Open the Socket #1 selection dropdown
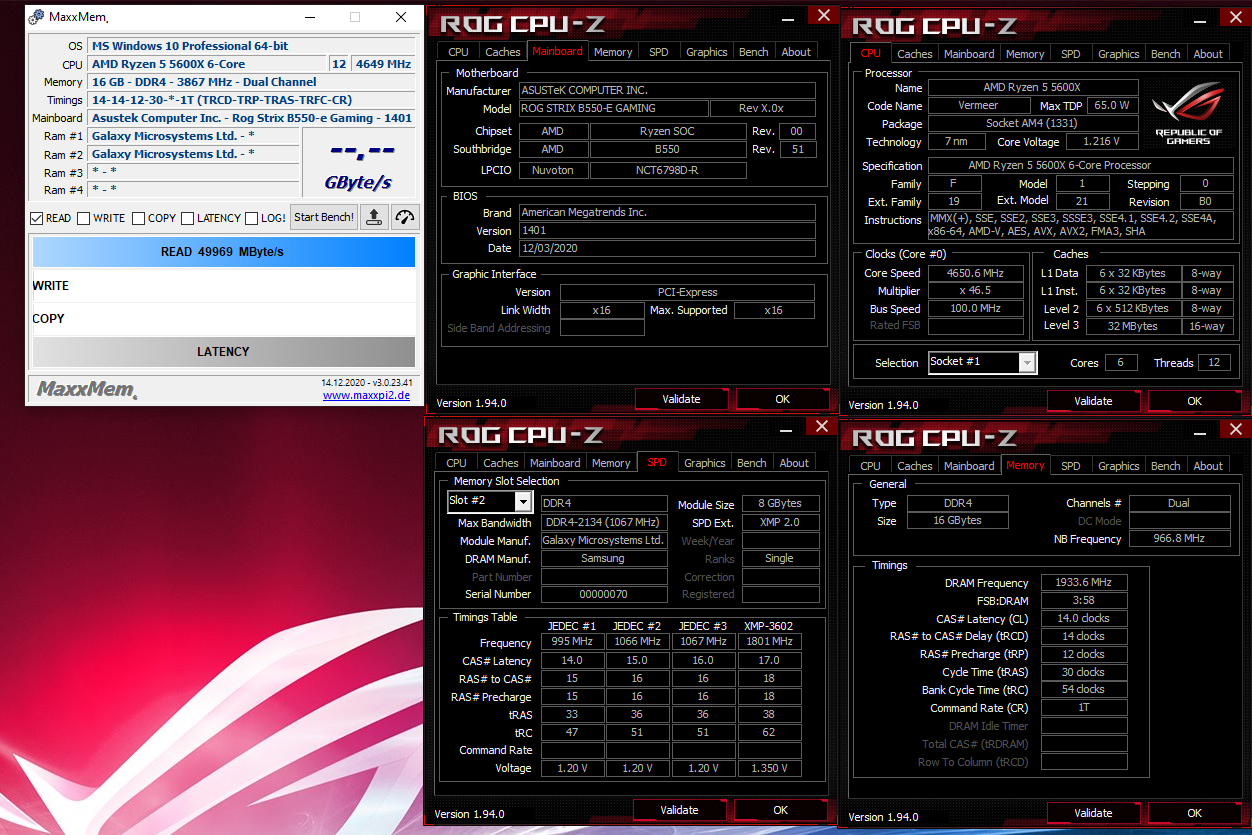Image resolution: width=1252 pixels, height=835 pixels. (1027, 362)
